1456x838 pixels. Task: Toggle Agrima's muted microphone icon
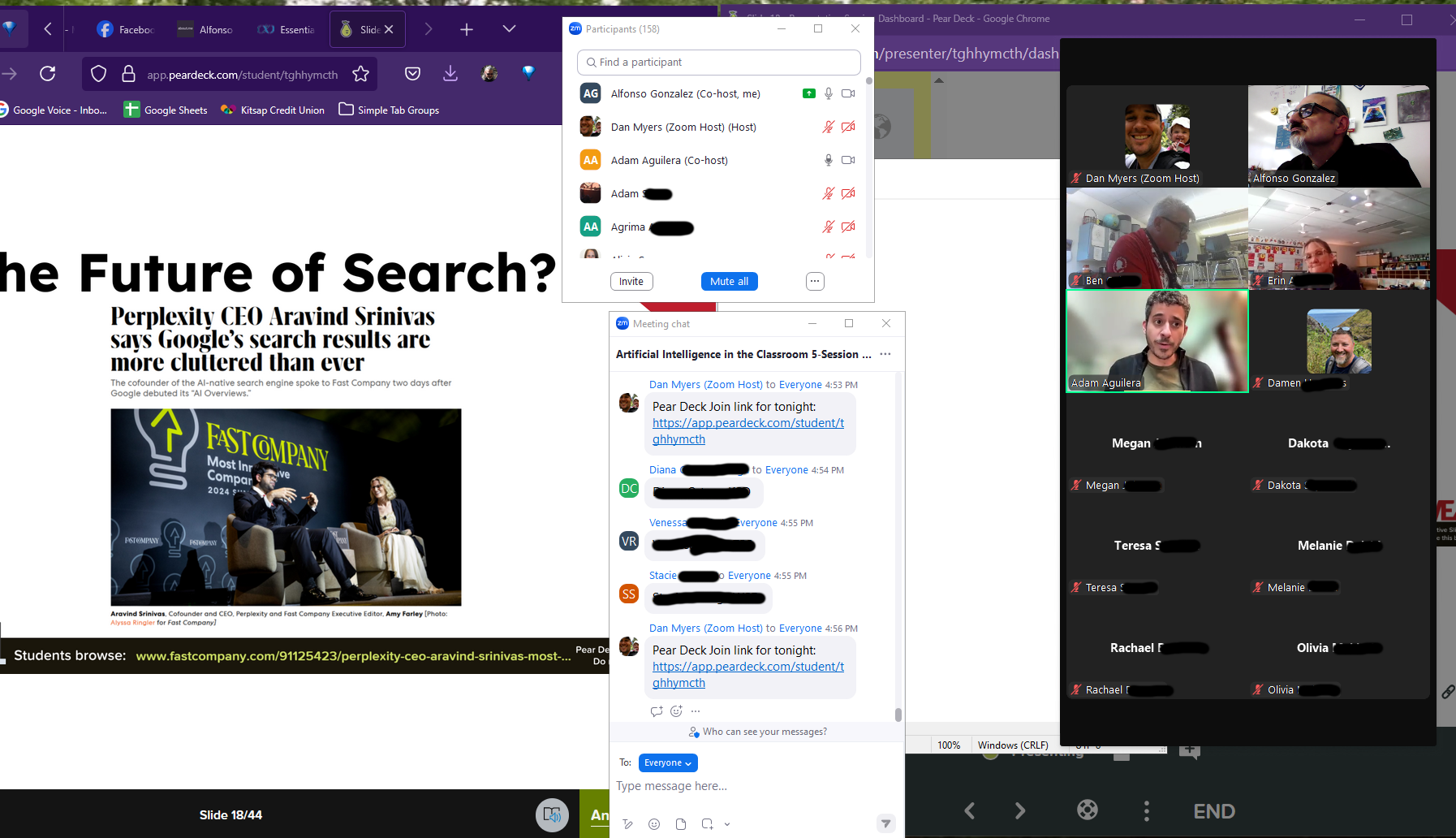[828, 227]
